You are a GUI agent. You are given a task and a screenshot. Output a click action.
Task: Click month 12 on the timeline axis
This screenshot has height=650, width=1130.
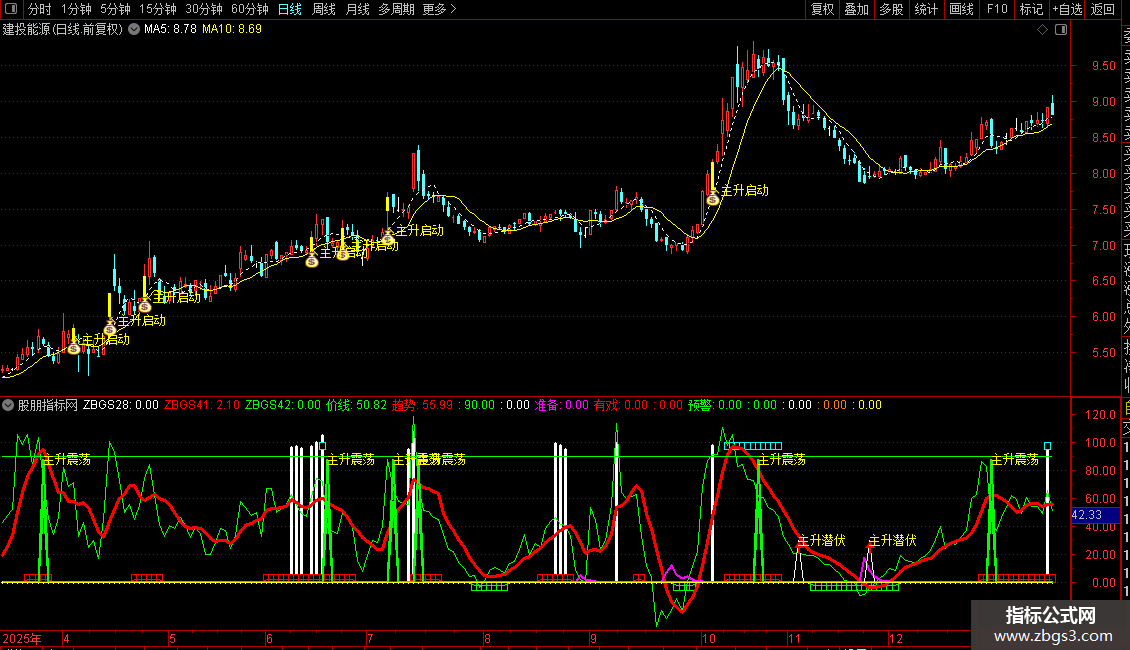[x=895, y=638]
